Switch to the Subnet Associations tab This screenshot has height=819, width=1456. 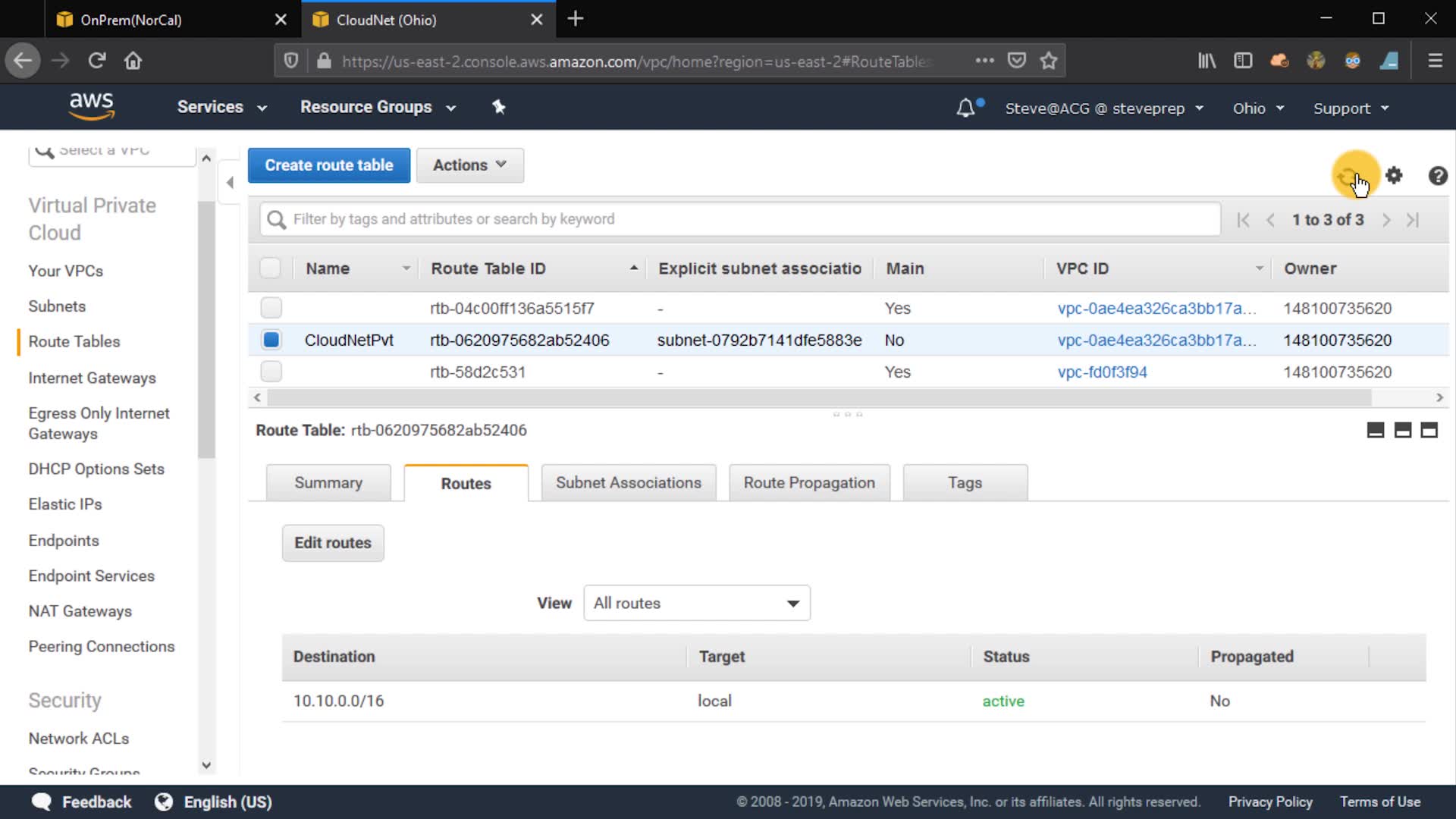coord(628,483)
